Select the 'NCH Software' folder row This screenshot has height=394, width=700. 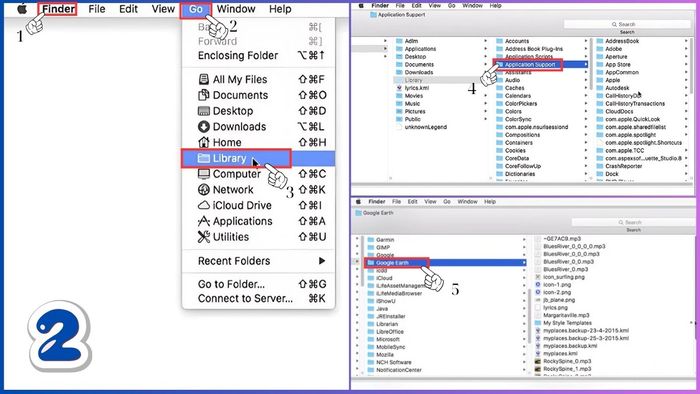coord(393,362)
